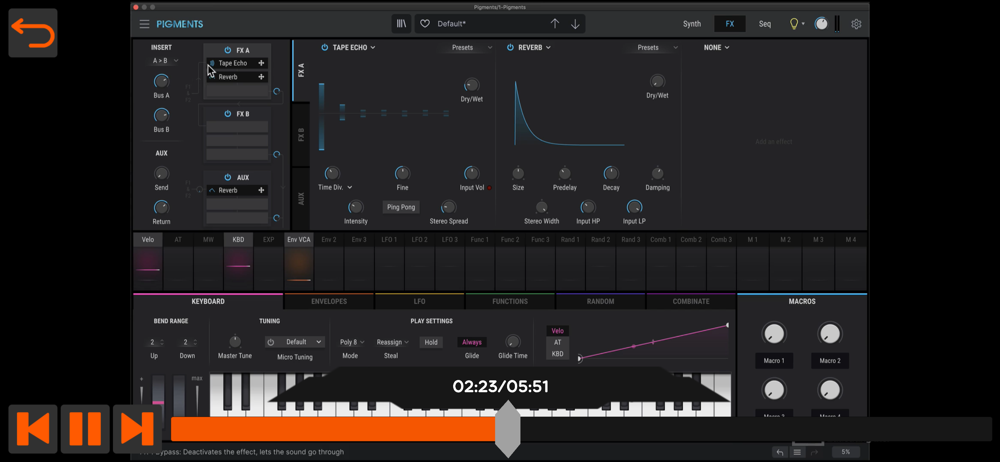
Task: Click the Stereo Spread knob
Action: pyautogui.click(x=448, y=207)
